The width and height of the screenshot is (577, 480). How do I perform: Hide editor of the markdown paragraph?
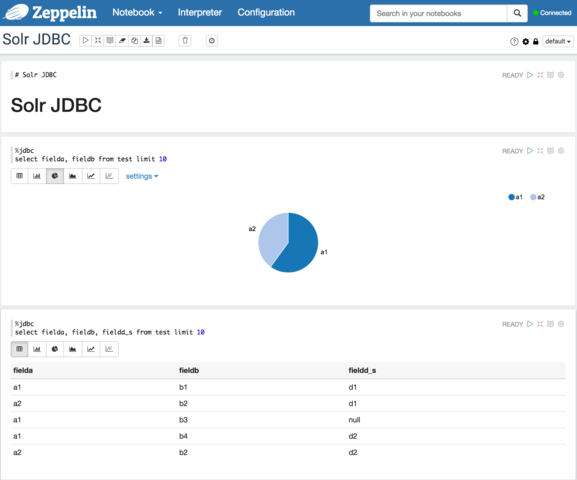click(540, 75)
